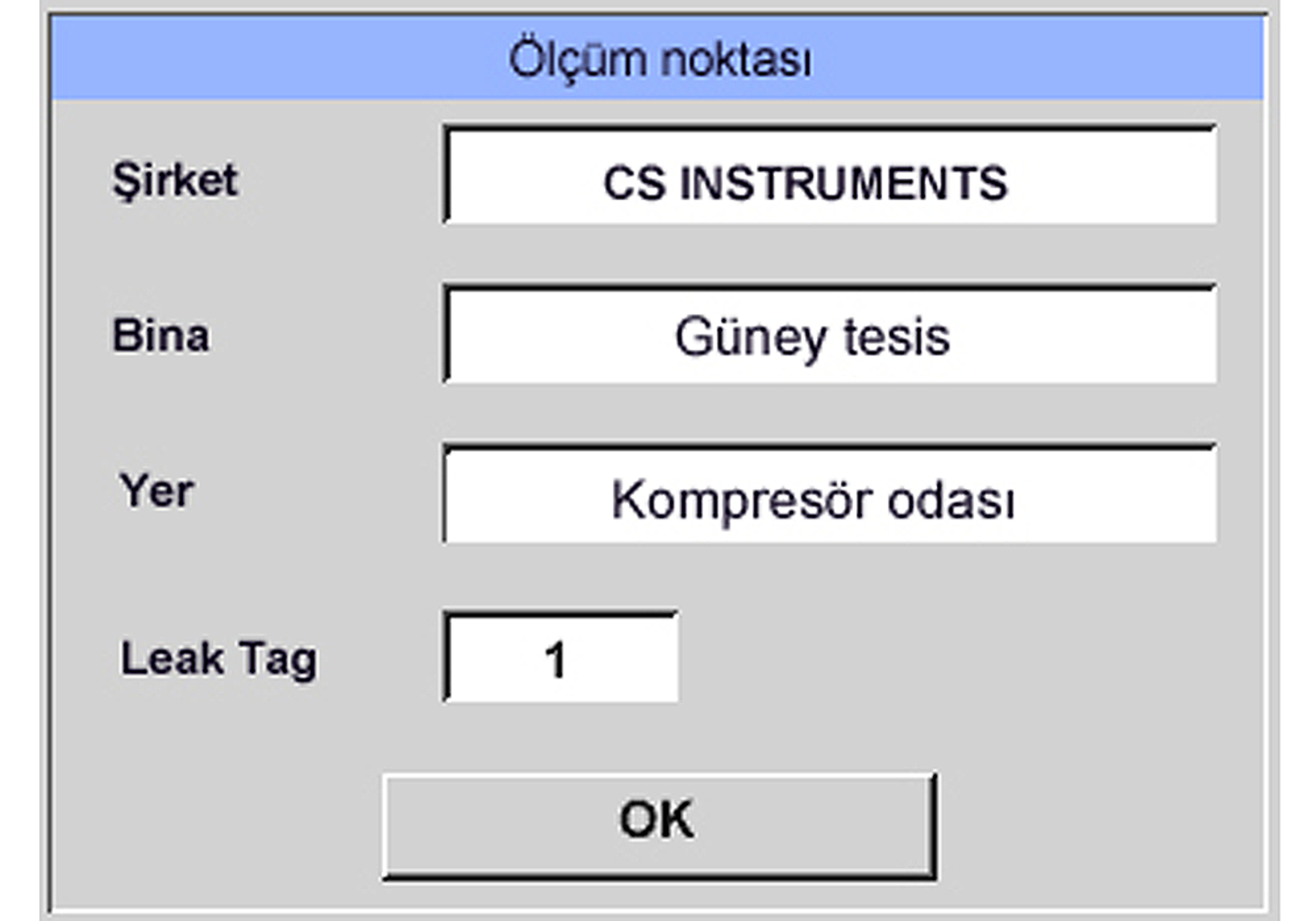Click the Bina label
This screenshot has width=1316, height=921.
coord(161,335)
